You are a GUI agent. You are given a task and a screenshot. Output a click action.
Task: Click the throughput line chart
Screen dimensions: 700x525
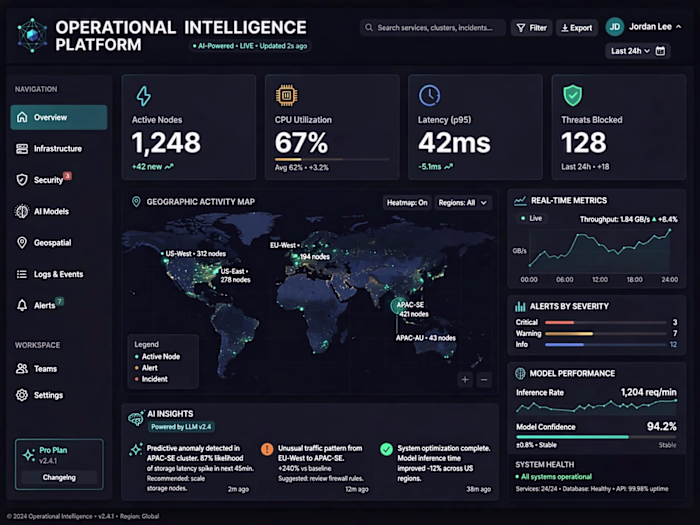tap(599, 250)
